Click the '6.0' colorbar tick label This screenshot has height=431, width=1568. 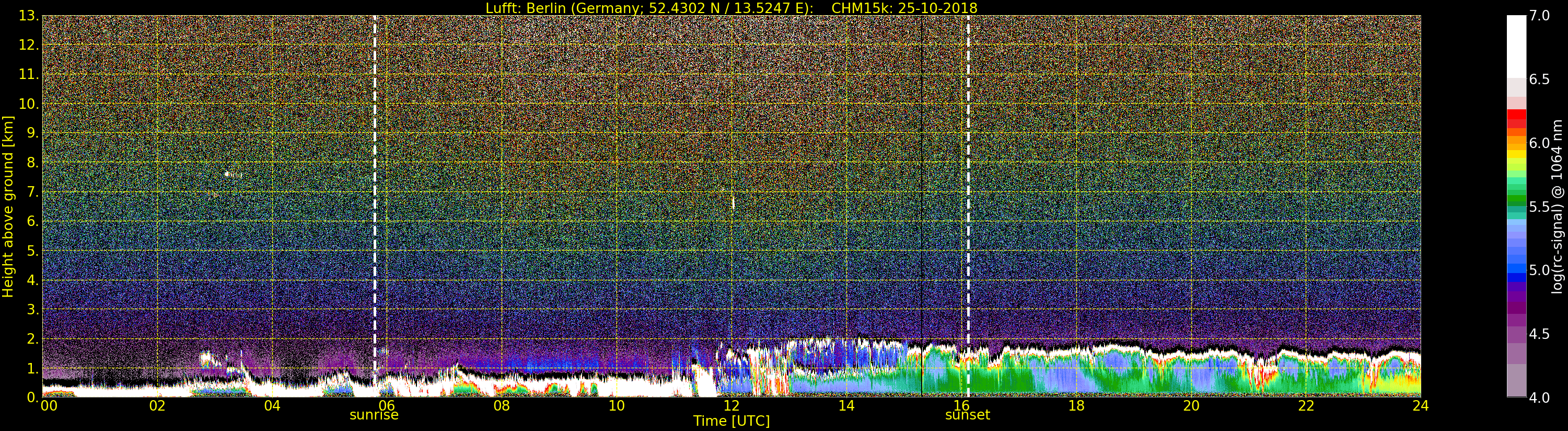point(1539,143)
